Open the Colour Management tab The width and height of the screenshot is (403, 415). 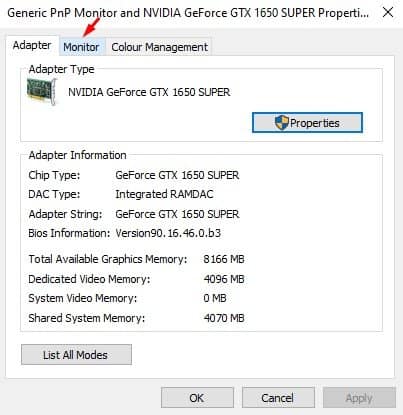coord(159,47)
